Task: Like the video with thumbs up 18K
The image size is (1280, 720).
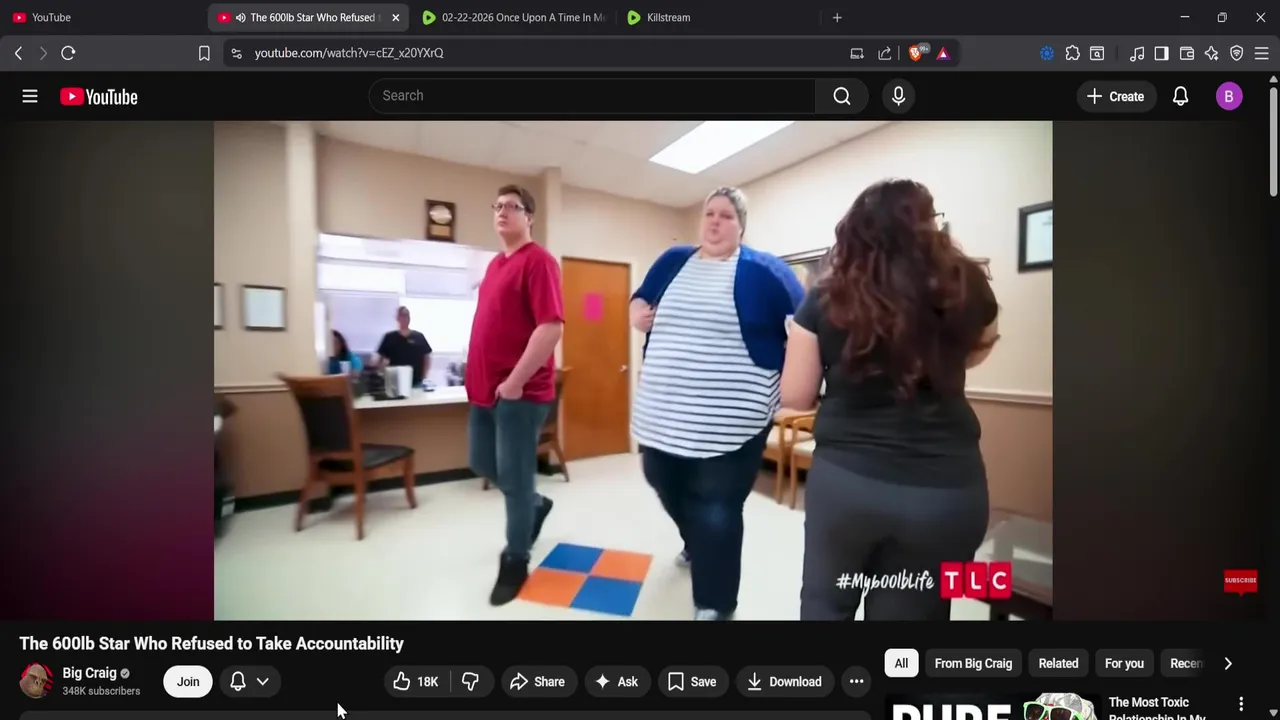Action: click(x=415, y=682)
